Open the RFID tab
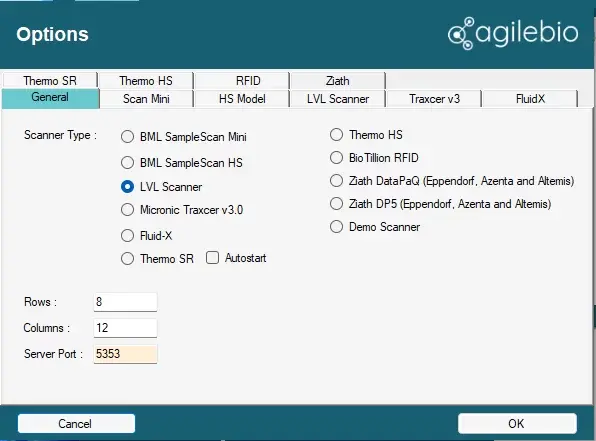Image resolution: width=596 pixels, height=441 pixels. [x=248, y=81]
